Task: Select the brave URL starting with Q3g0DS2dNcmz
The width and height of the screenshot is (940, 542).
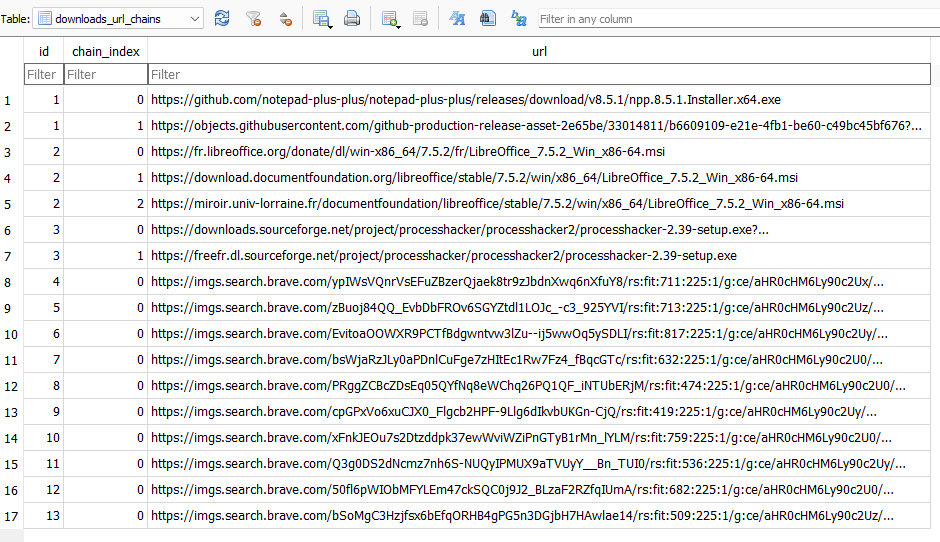Action: pos(539,463)
